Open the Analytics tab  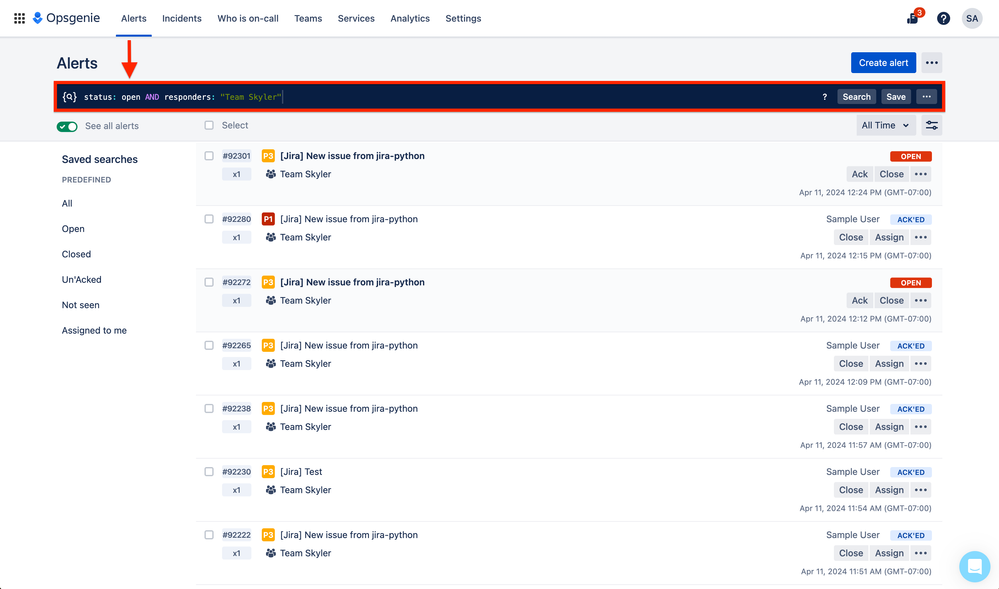coord(410,18)
